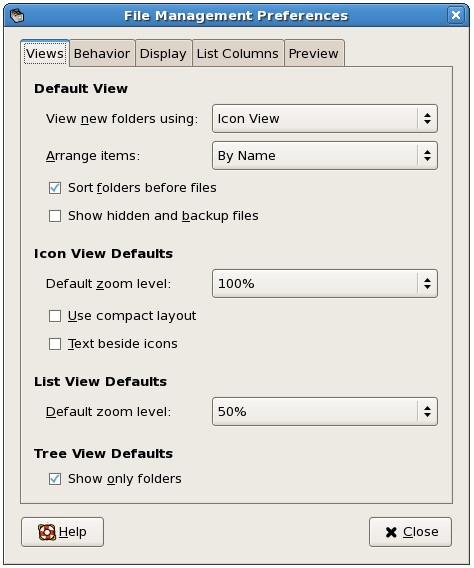The height and width of the screenshot is (568, 474).
Task: Click the 'Arrange items:' label
Action: 93,156
